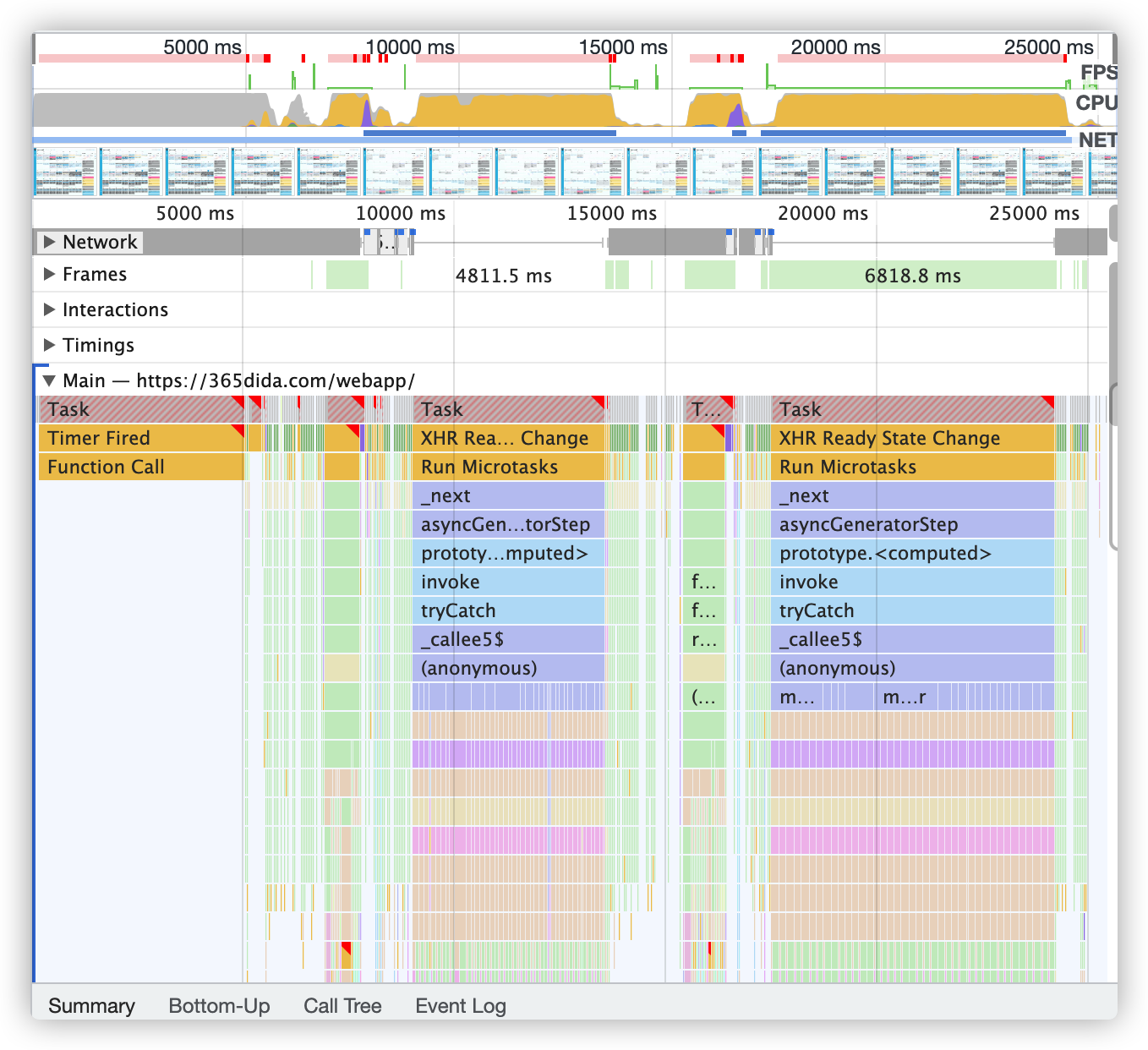This screenshot has height=1050, width=1148.
Task: Click the 10000 ms ruler mark in the flame chart
Action: coord(401,213)
